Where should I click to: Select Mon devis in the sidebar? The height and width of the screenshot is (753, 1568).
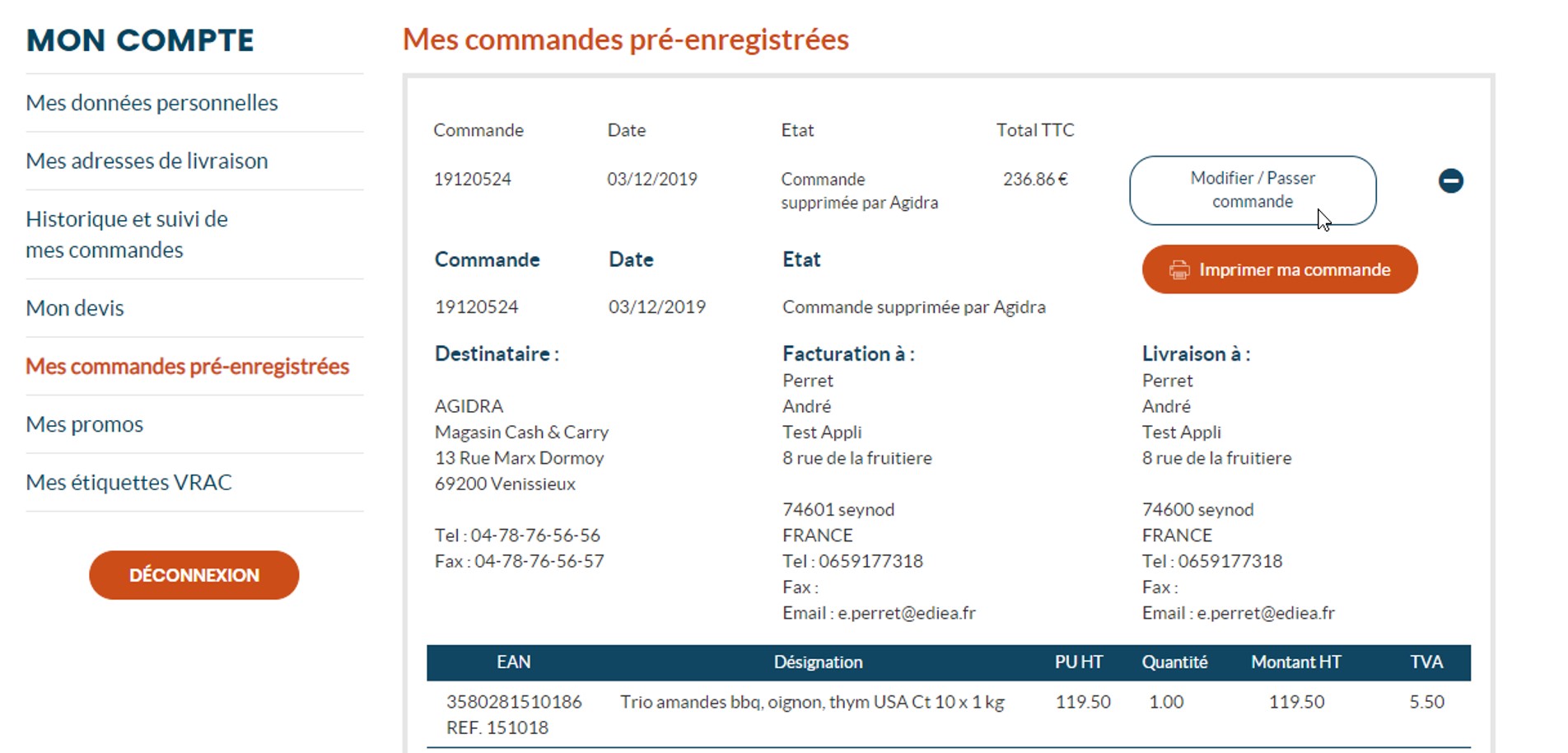coord(75,308)
